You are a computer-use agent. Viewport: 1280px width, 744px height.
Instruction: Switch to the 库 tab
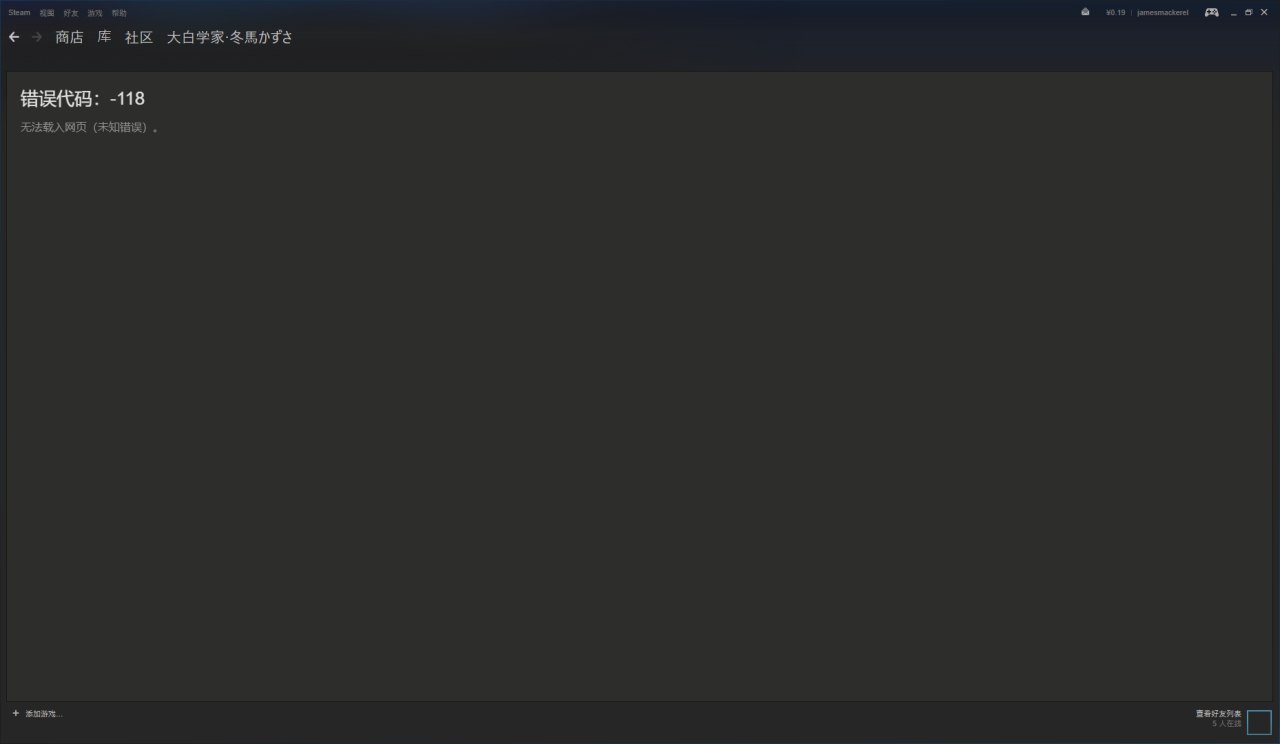click(104, 37)
